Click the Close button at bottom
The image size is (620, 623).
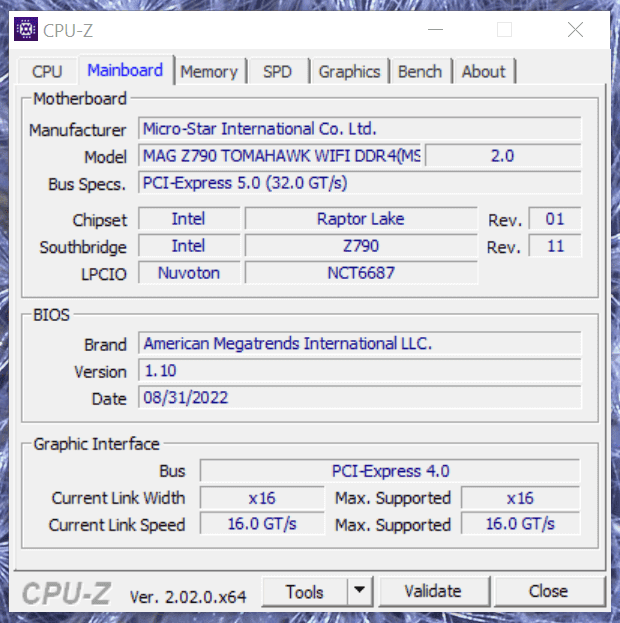(x=548, y=592)
